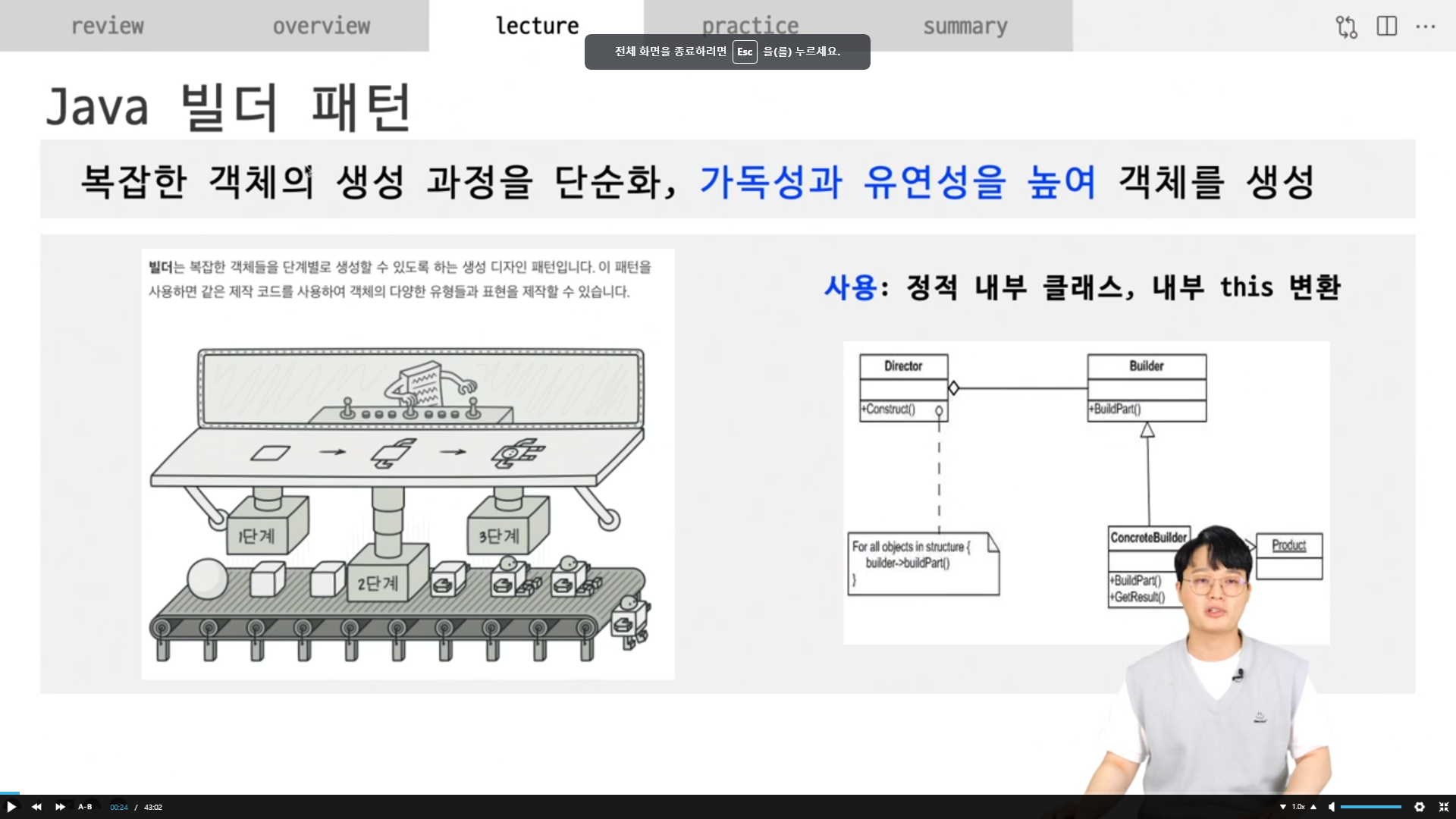Open more actions ellipsis menu
The width and height of the screenshot is (1456, 819).
tap(1426, 27)
